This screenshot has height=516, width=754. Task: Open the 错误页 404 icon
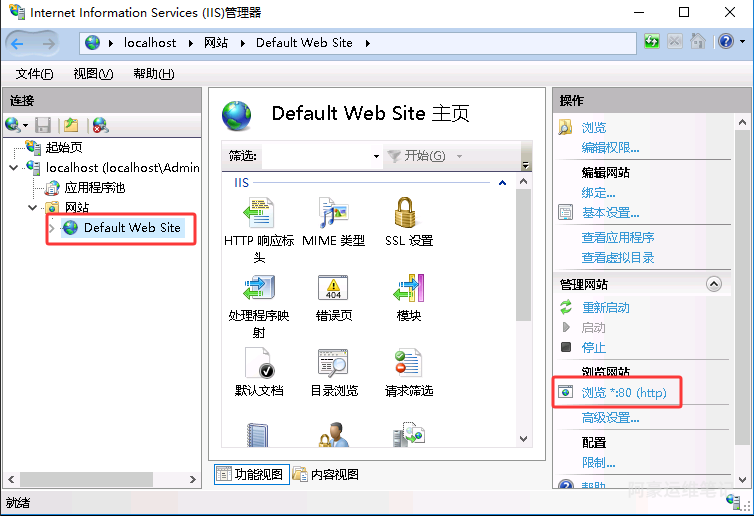click(333, 288)
